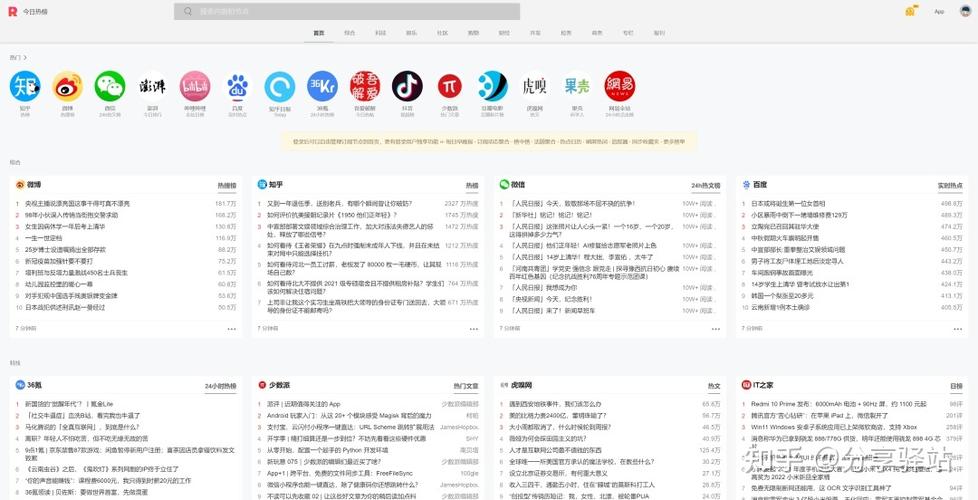This screenshot has width=978, height=500.
Task: Open the 36氪 card title
Action: pyautogui.click(x=36, y=385)
